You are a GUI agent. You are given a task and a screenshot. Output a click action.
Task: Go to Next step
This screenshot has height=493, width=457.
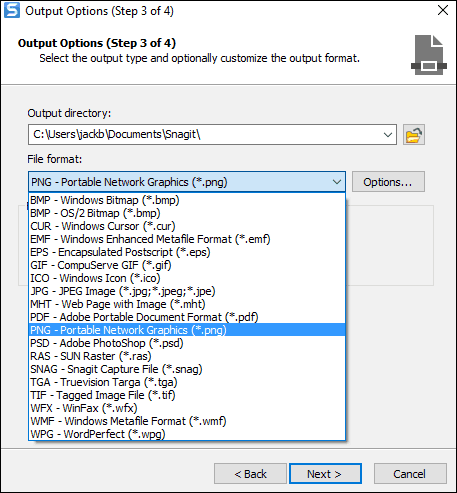[x=325, y=474]
